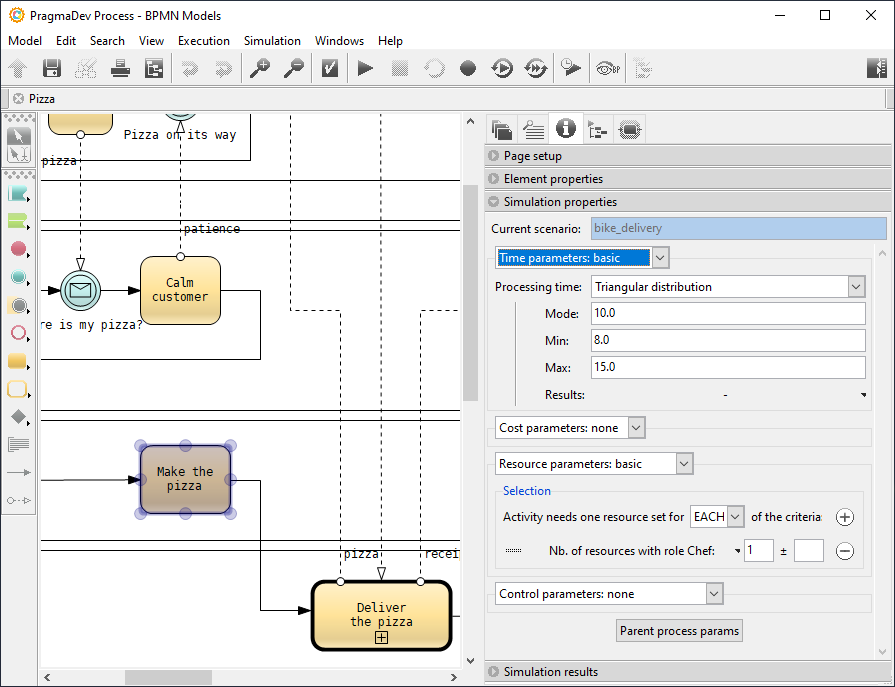Click the Save diskette icon in toolbar
This screenshot has width=895, height=687.
coord(51,68)
